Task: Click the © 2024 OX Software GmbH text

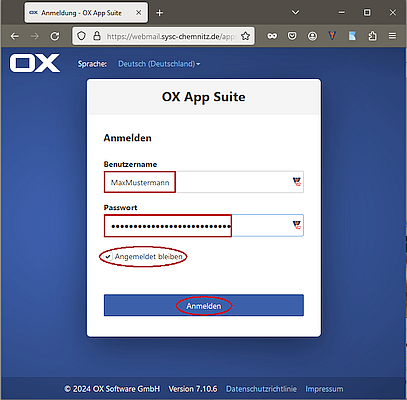Action: click(x=112, y=389)
